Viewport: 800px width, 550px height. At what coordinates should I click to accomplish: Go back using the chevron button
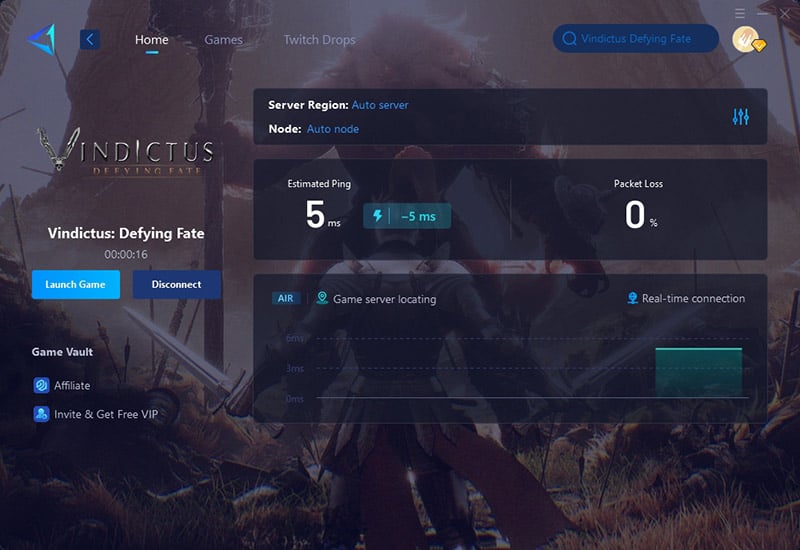(90, 39)
